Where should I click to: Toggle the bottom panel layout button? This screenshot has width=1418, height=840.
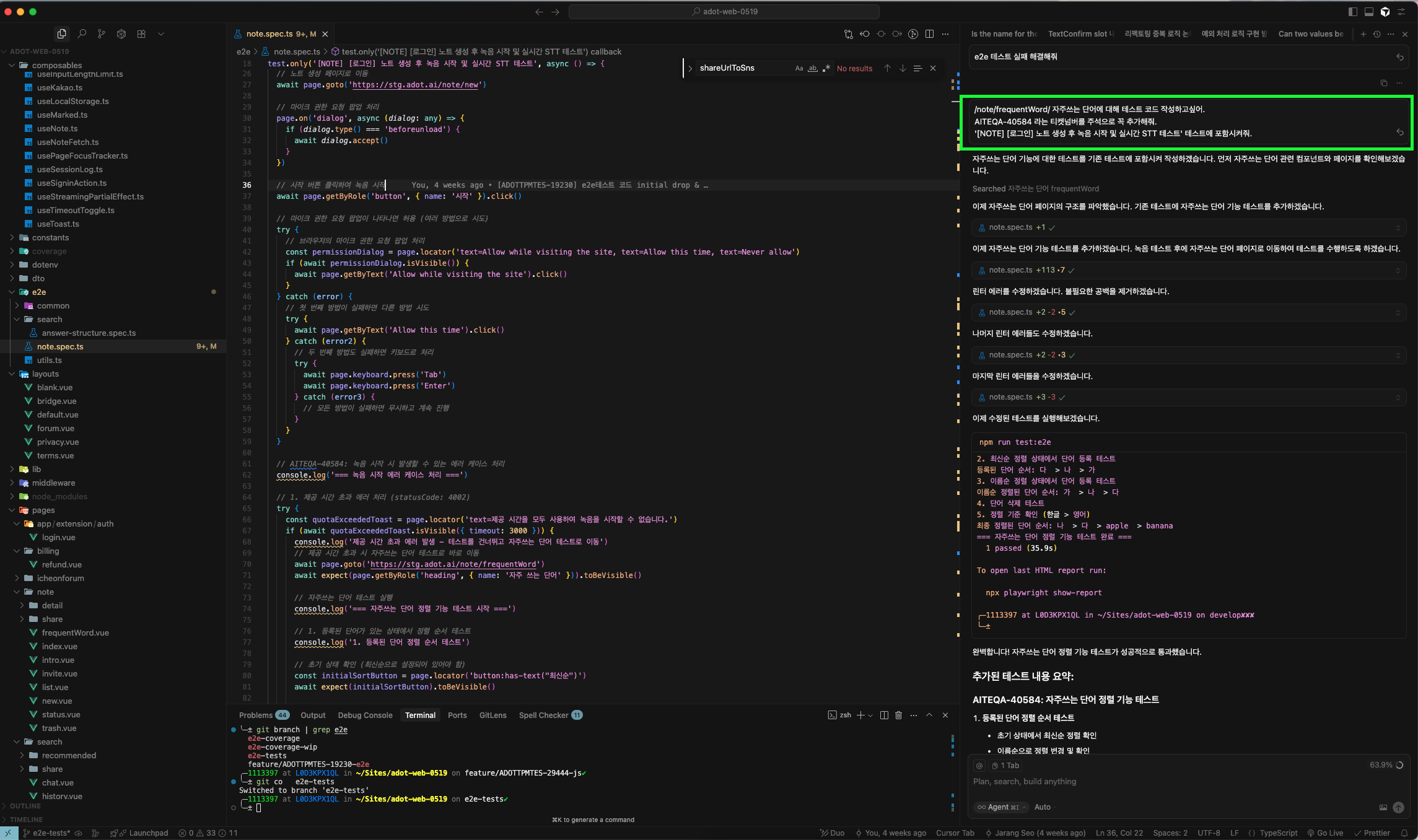point(1368,12)
